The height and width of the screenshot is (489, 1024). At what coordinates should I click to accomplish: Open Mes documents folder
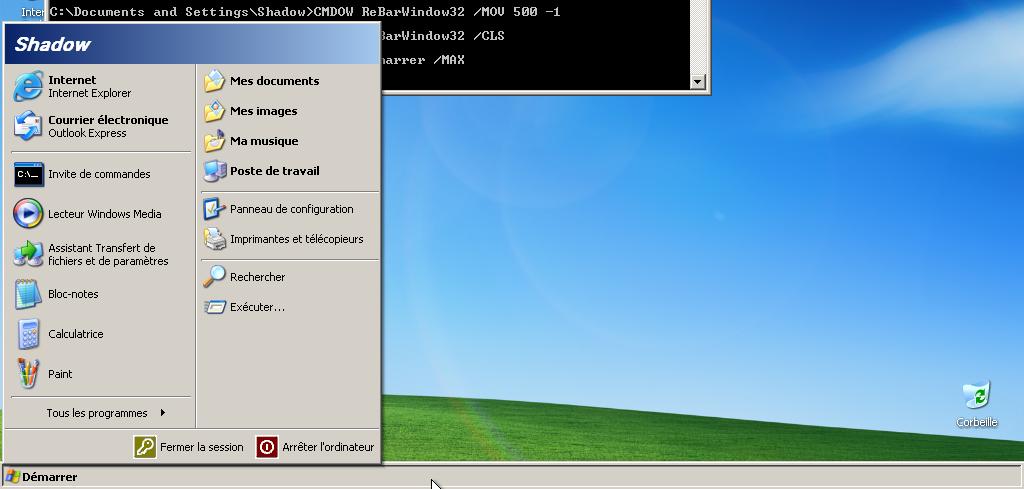[x=273, y=81]
